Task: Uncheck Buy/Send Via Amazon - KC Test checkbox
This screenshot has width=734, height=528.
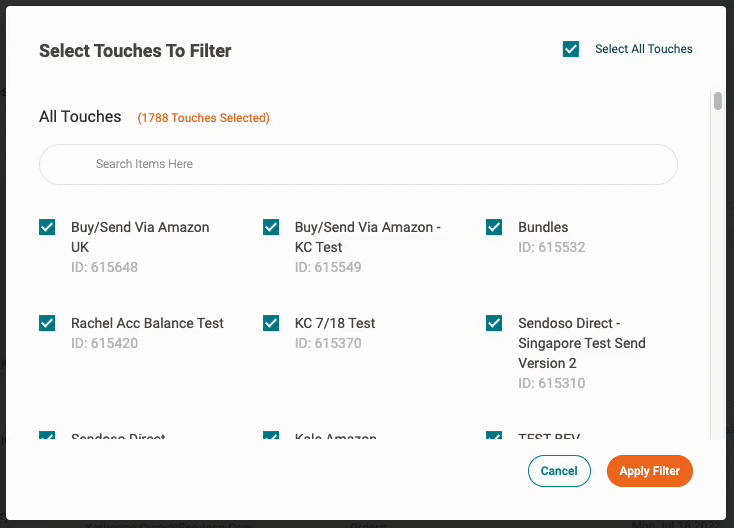Action: coord(271,227)
